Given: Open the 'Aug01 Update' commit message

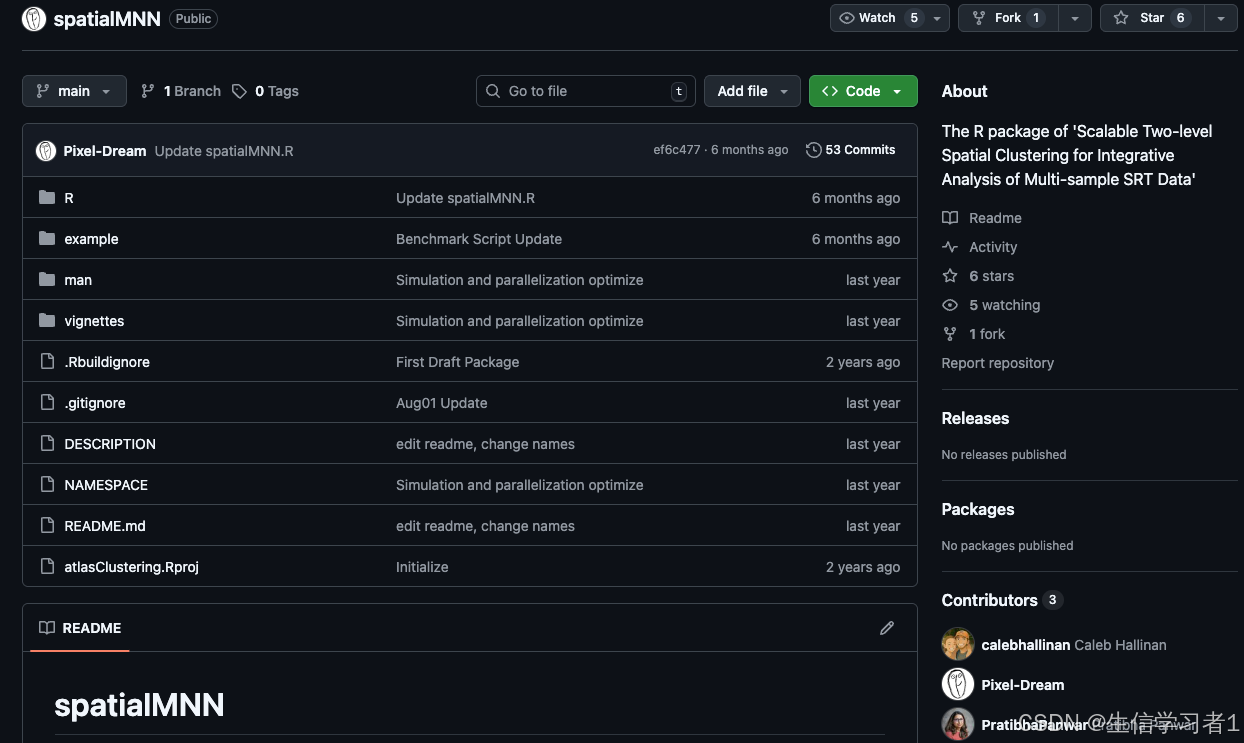Looking at the screenshot, I should [x=442, y=403].
